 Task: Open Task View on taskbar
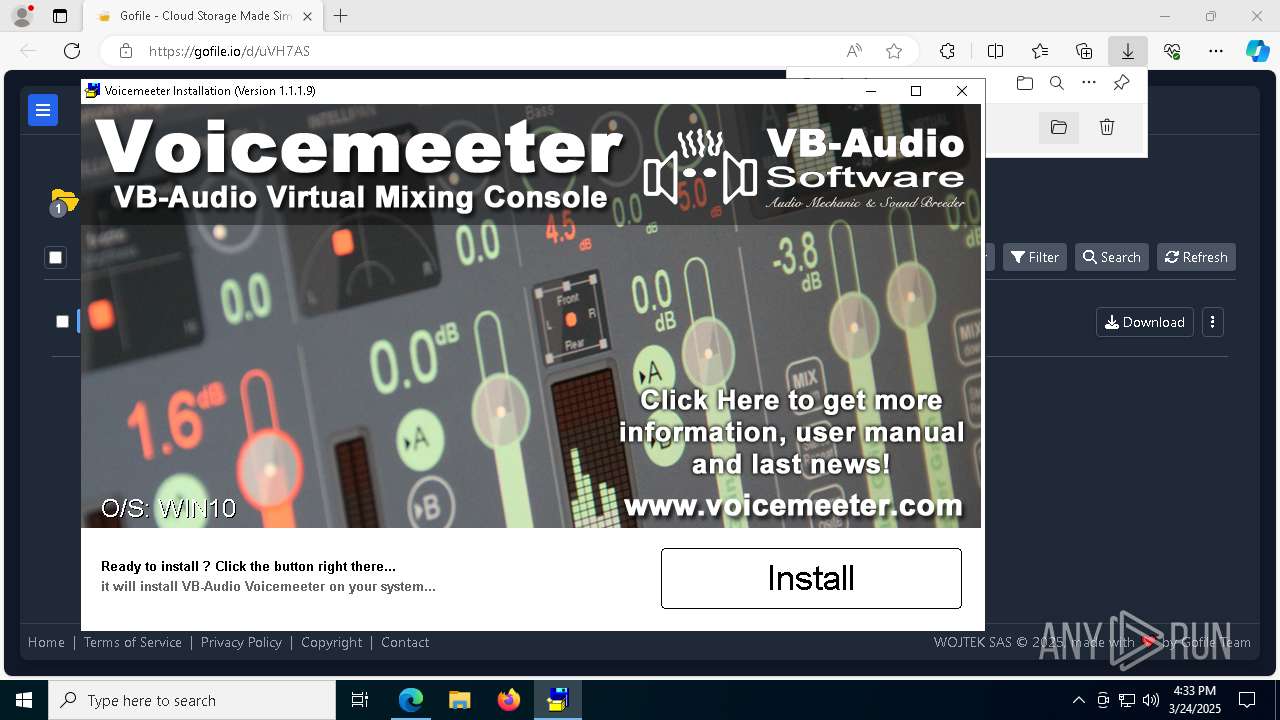coord(360,700)
